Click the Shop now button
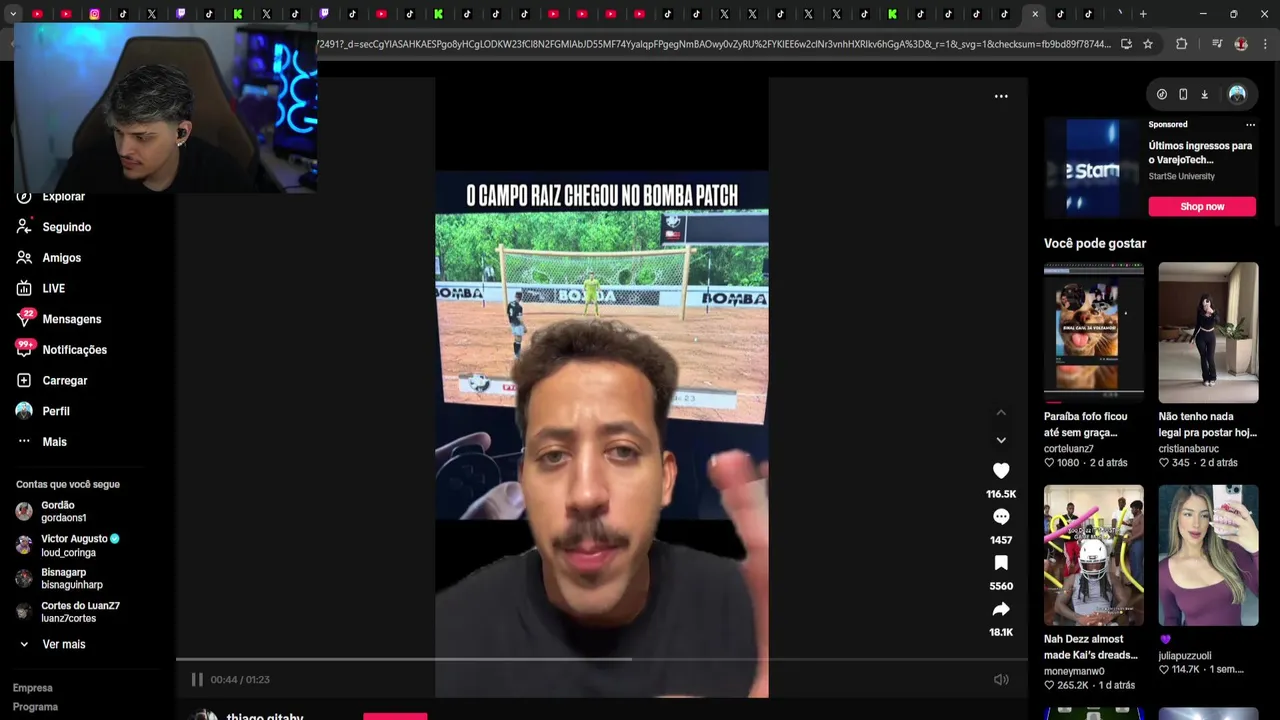The height and width of the screenshot is (720, 1280). 1202,206
